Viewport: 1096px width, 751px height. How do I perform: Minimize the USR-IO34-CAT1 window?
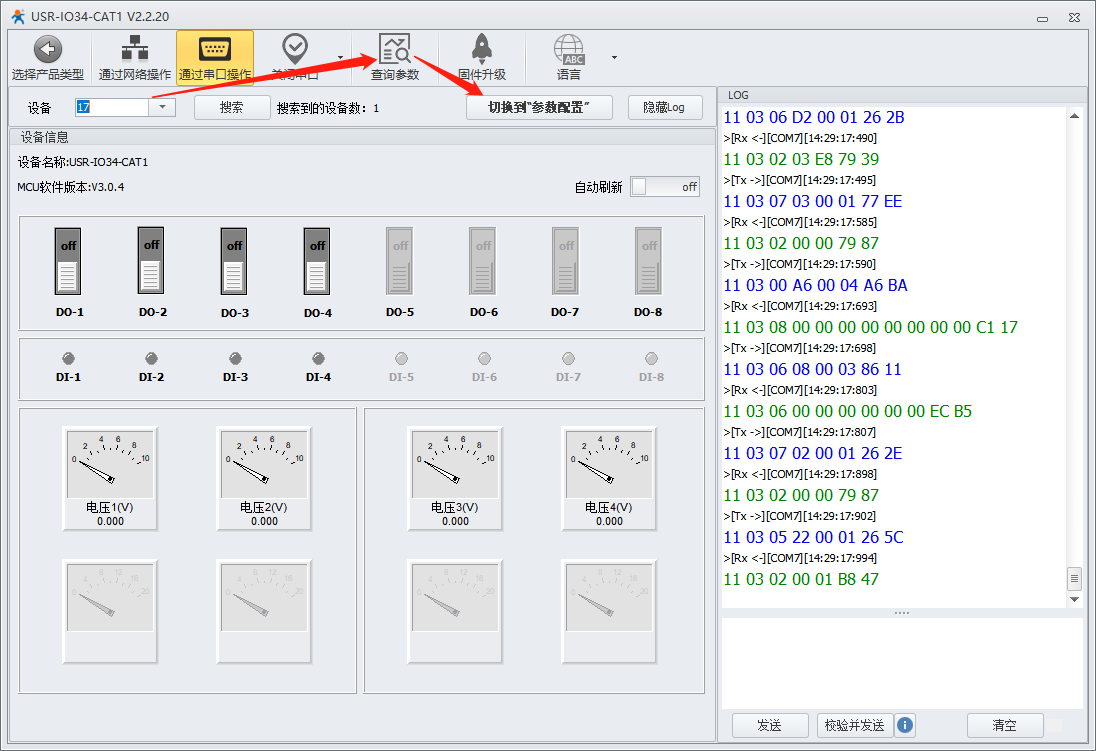click(1042, 18)
